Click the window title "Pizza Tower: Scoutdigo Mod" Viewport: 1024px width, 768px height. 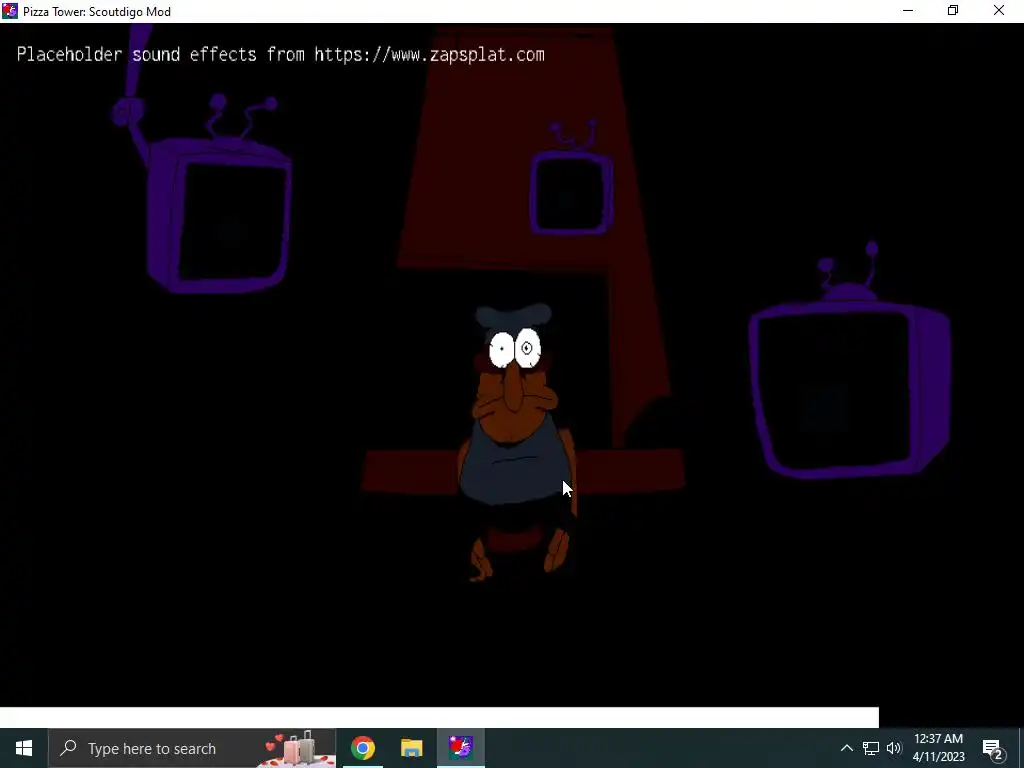(x=97, y=12)
